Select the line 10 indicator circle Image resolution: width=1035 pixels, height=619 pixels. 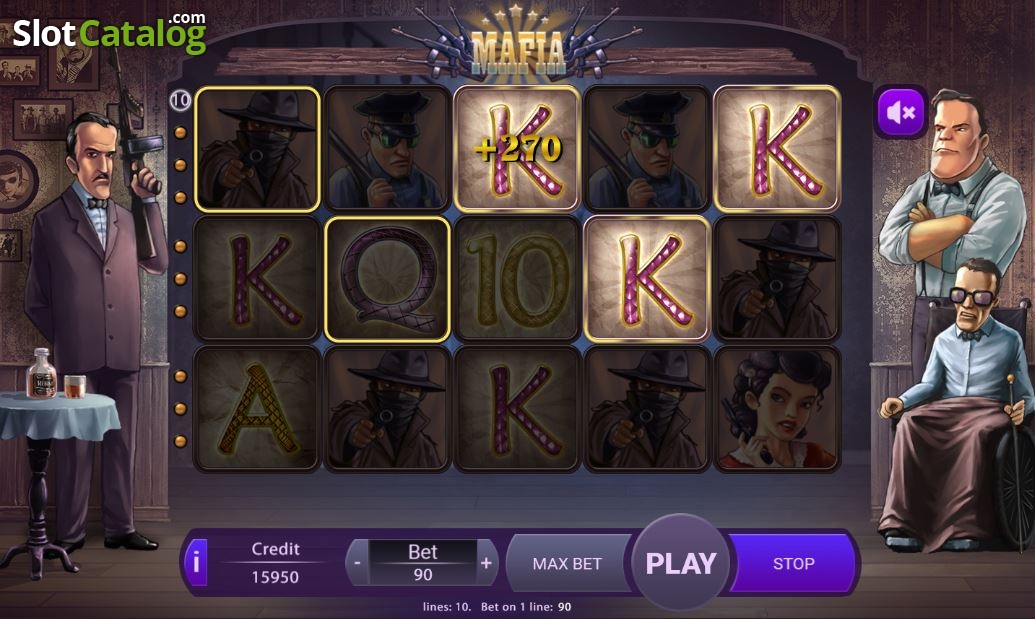[180, 100]
